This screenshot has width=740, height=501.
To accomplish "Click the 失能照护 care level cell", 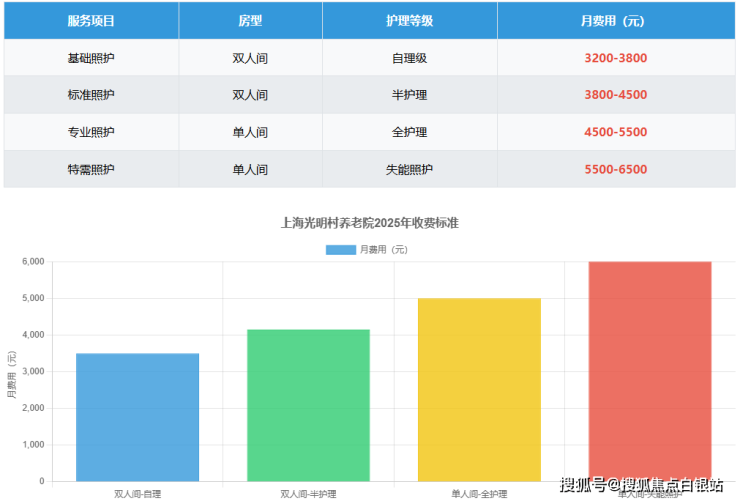I will 409,169.
